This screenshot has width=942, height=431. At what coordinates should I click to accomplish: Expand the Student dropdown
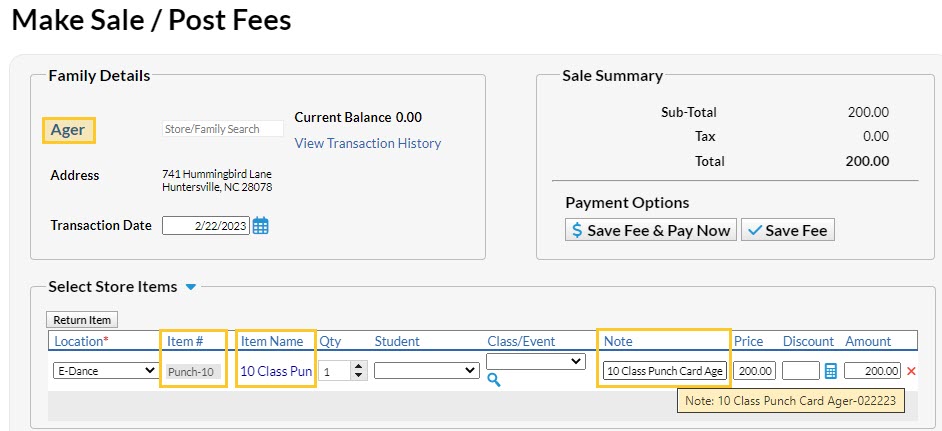[x=427, y=370]
